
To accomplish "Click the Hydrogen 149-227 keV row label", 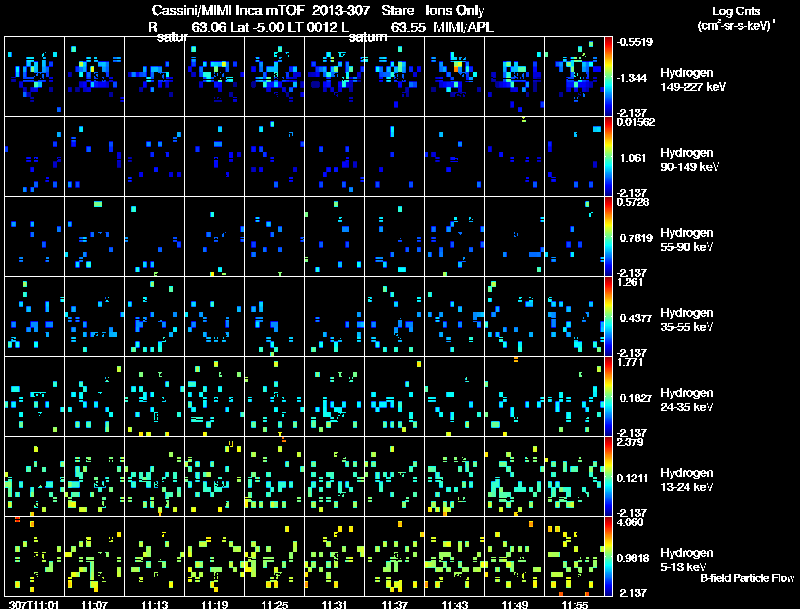I will [x=693, y=80].
